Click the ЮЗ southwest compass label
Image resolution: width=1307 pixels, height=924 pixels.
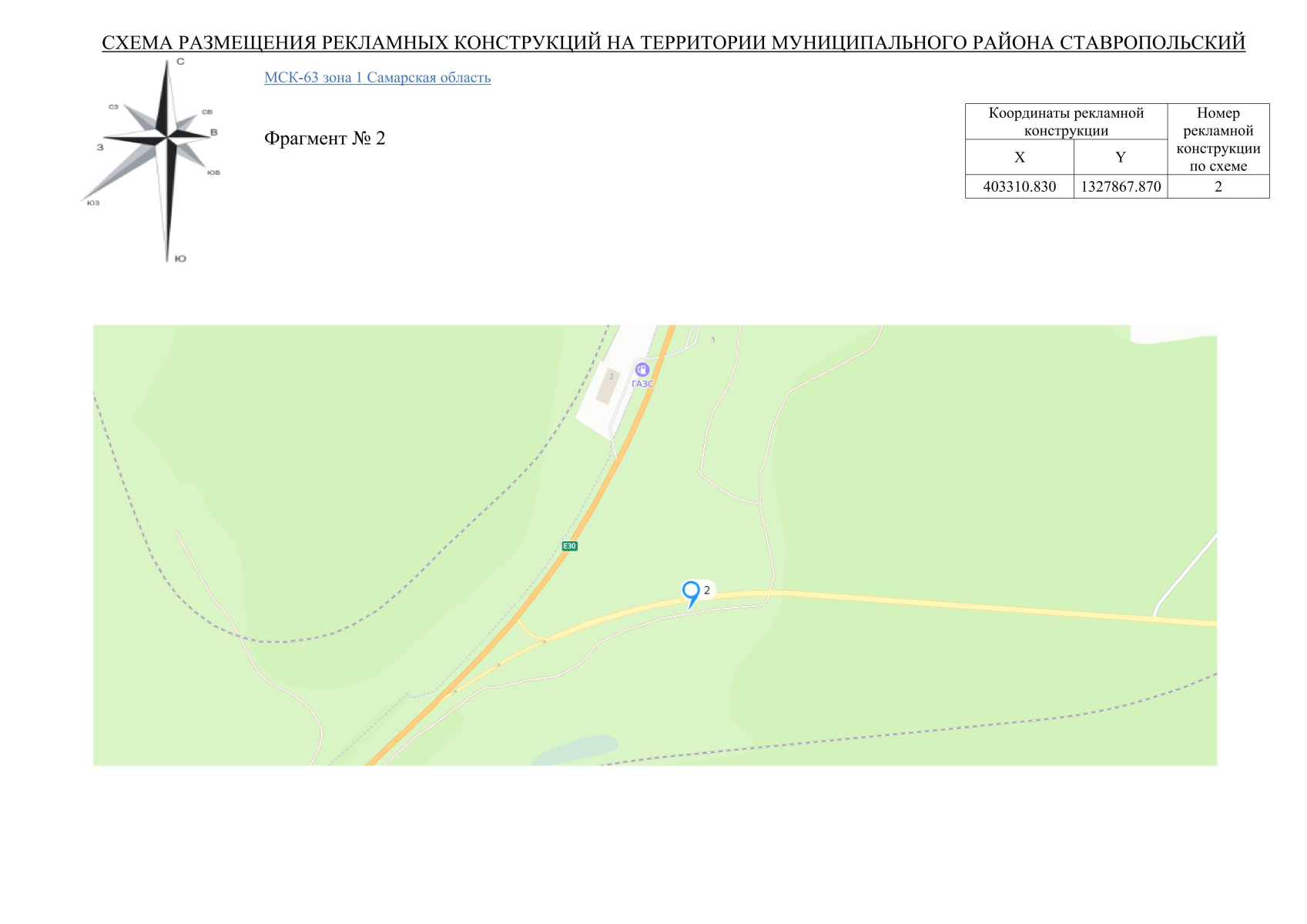(x=93, y=203)
